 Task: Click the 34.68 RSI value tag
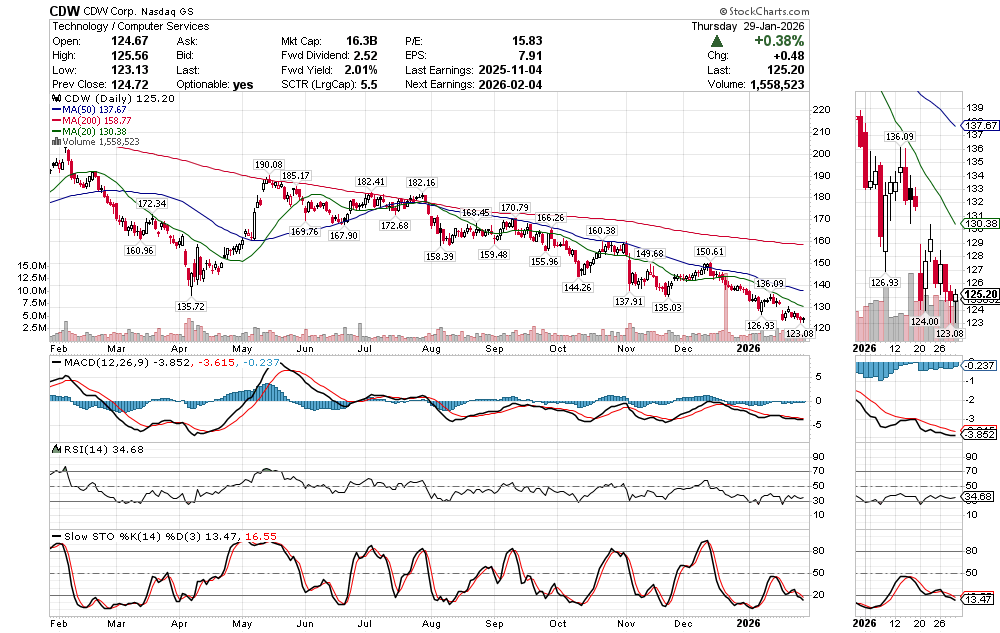(x=978, y=496)
